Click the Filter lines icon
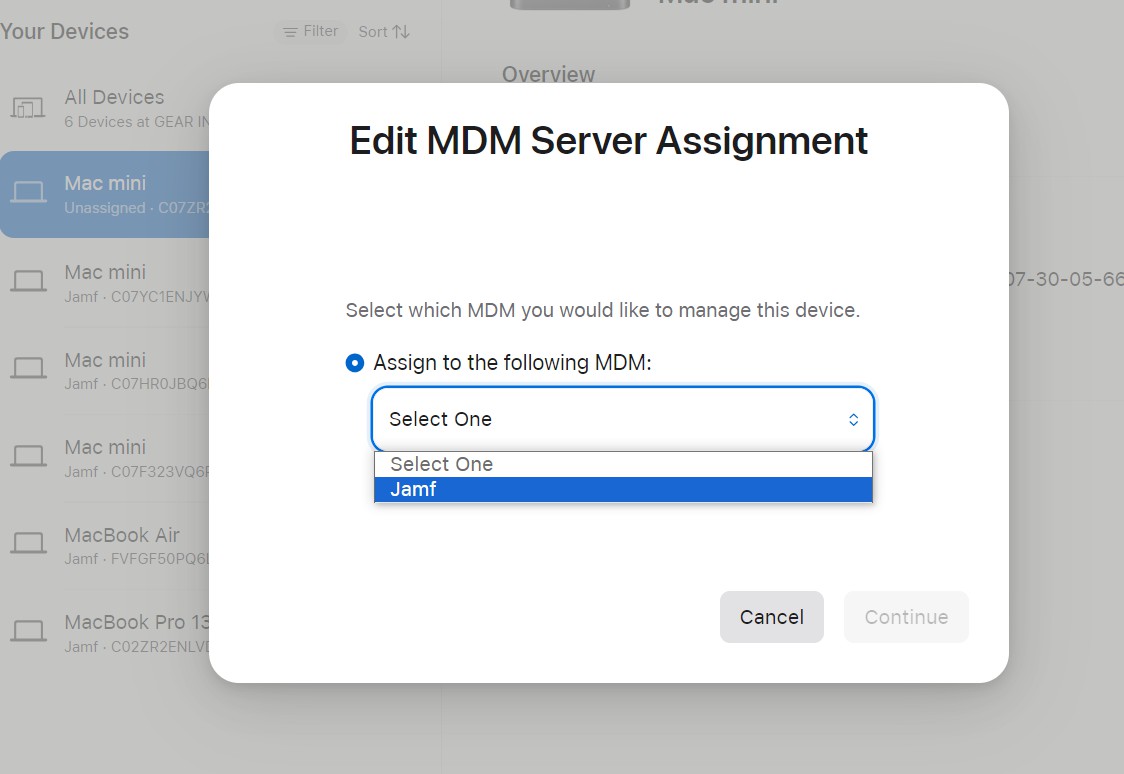The width and height of the screenshot is (1124, 774). (x=290, y=32)
